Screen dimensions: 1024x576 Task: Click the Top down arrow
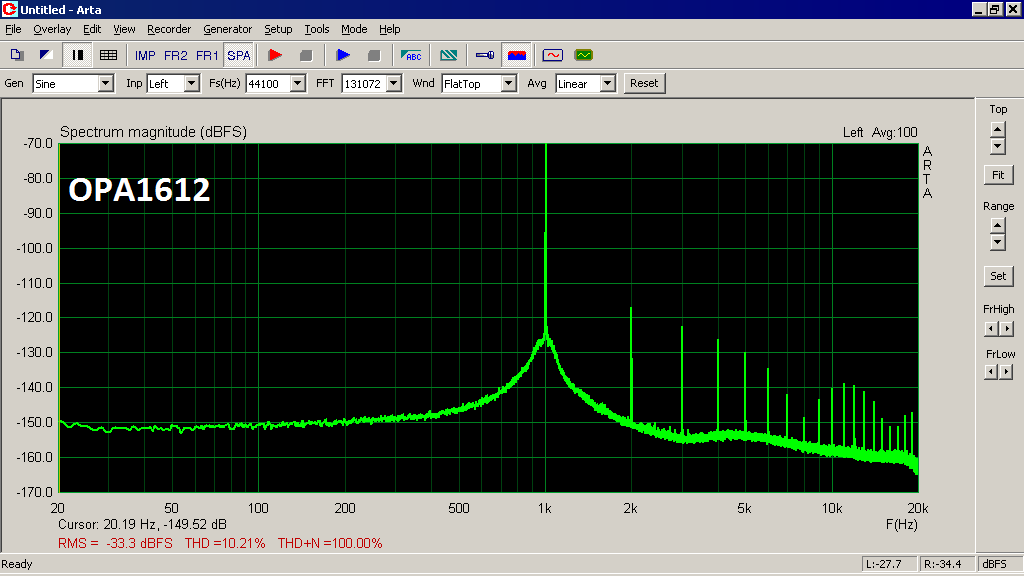pyautogui.click(x=997, y=146)
